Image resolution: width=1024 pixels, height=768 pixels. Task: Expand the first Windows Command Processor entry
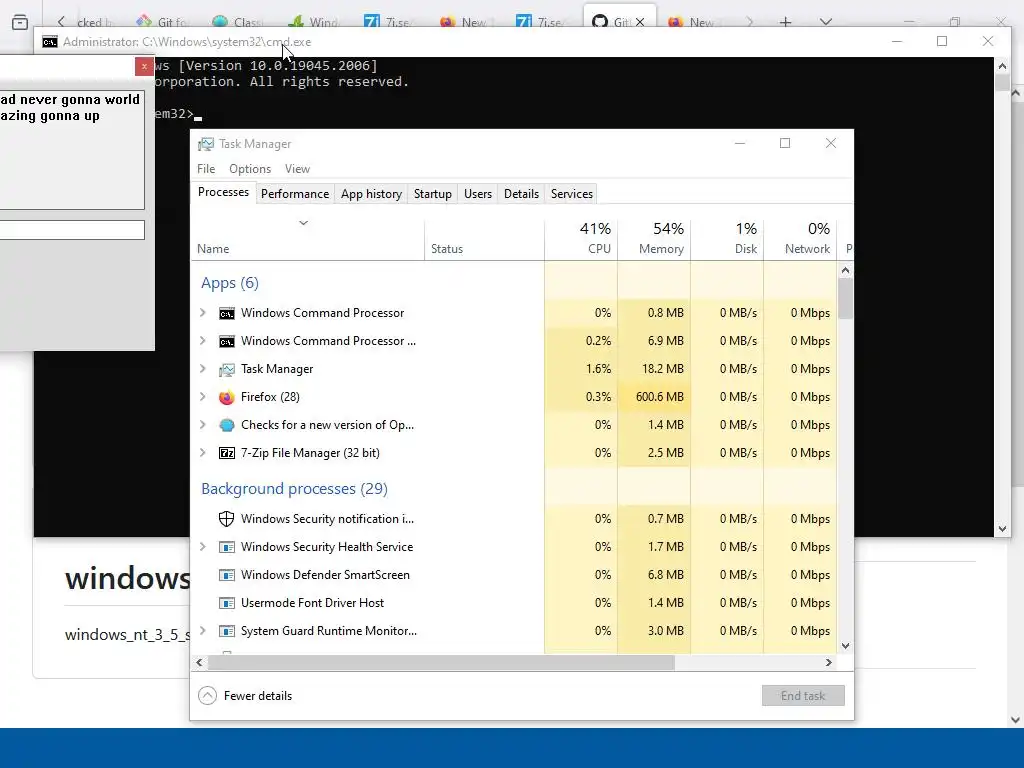click(x=202, y=313)
